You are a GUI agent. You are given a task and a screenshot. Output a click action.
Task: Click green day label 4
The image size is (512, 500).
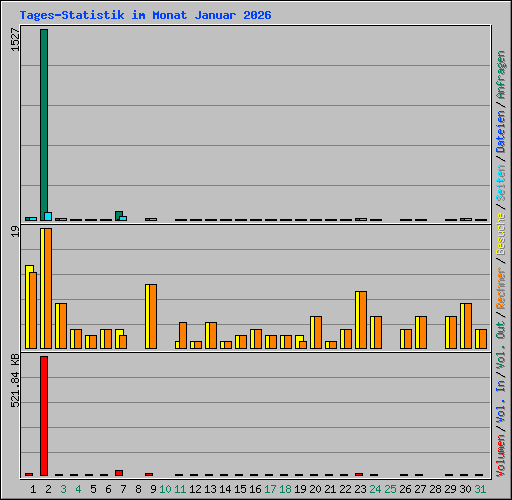click(x=78, y=489)
